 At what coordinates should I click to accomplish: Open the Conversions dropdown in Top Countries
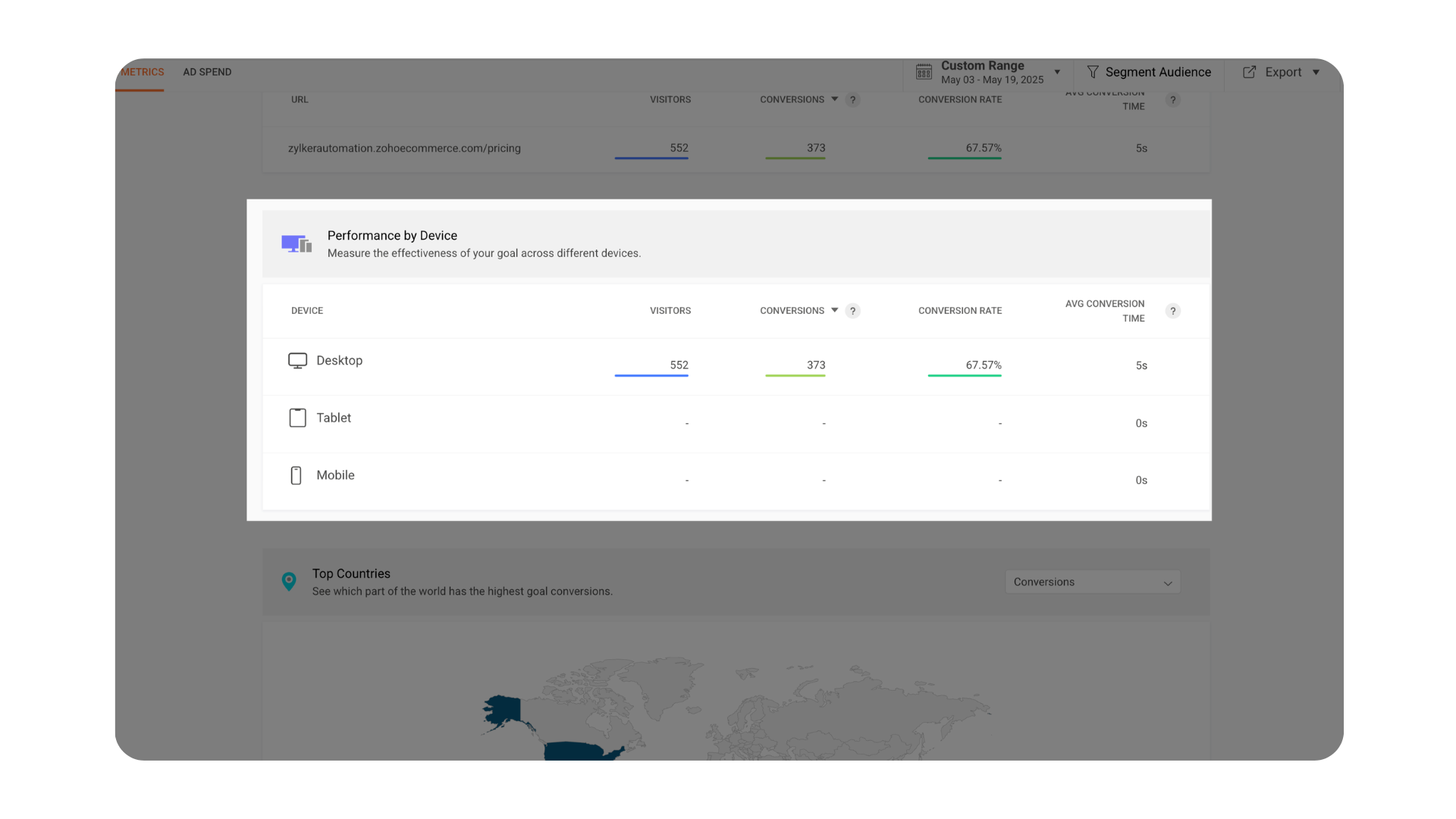[x=1092, y=582]
